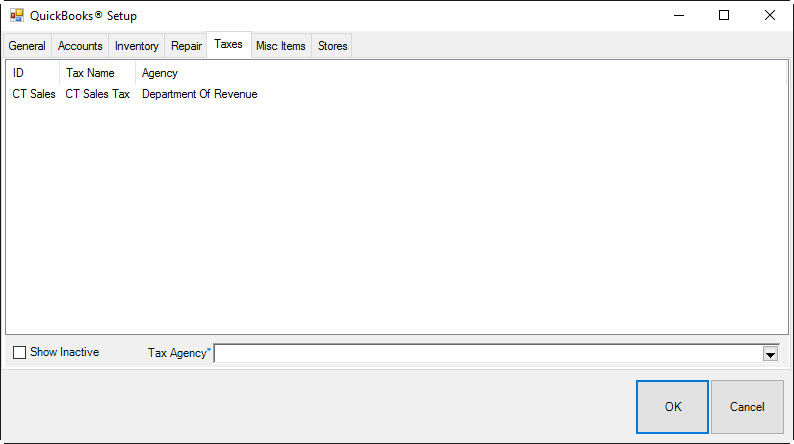Select the Repair tab
Viewport: 794px width, 444px height.
[x=186, y=46]
